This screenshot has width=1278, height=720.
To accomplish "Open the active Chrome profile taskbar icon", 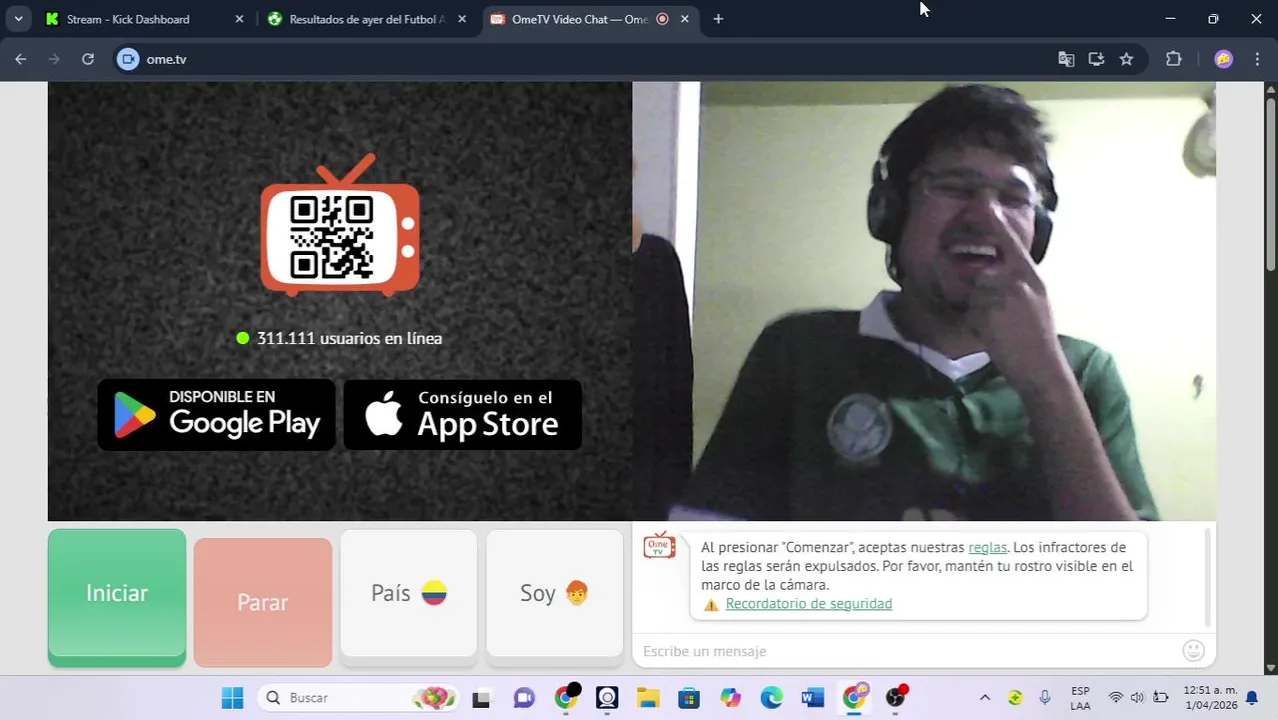I will pyautogui.click(x=855, y=697).
